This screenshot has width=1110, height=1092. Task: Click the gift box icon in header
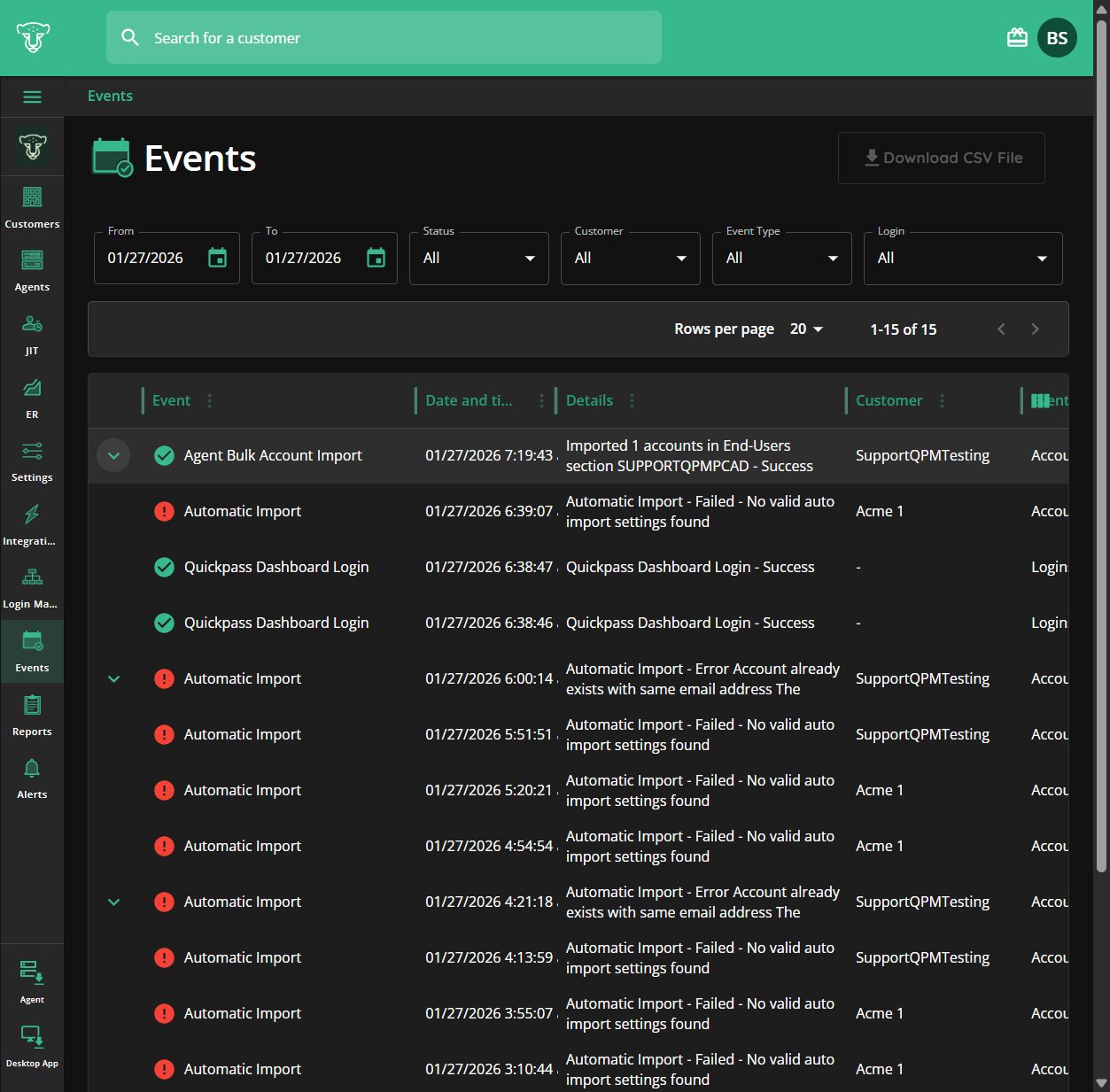1017,37
